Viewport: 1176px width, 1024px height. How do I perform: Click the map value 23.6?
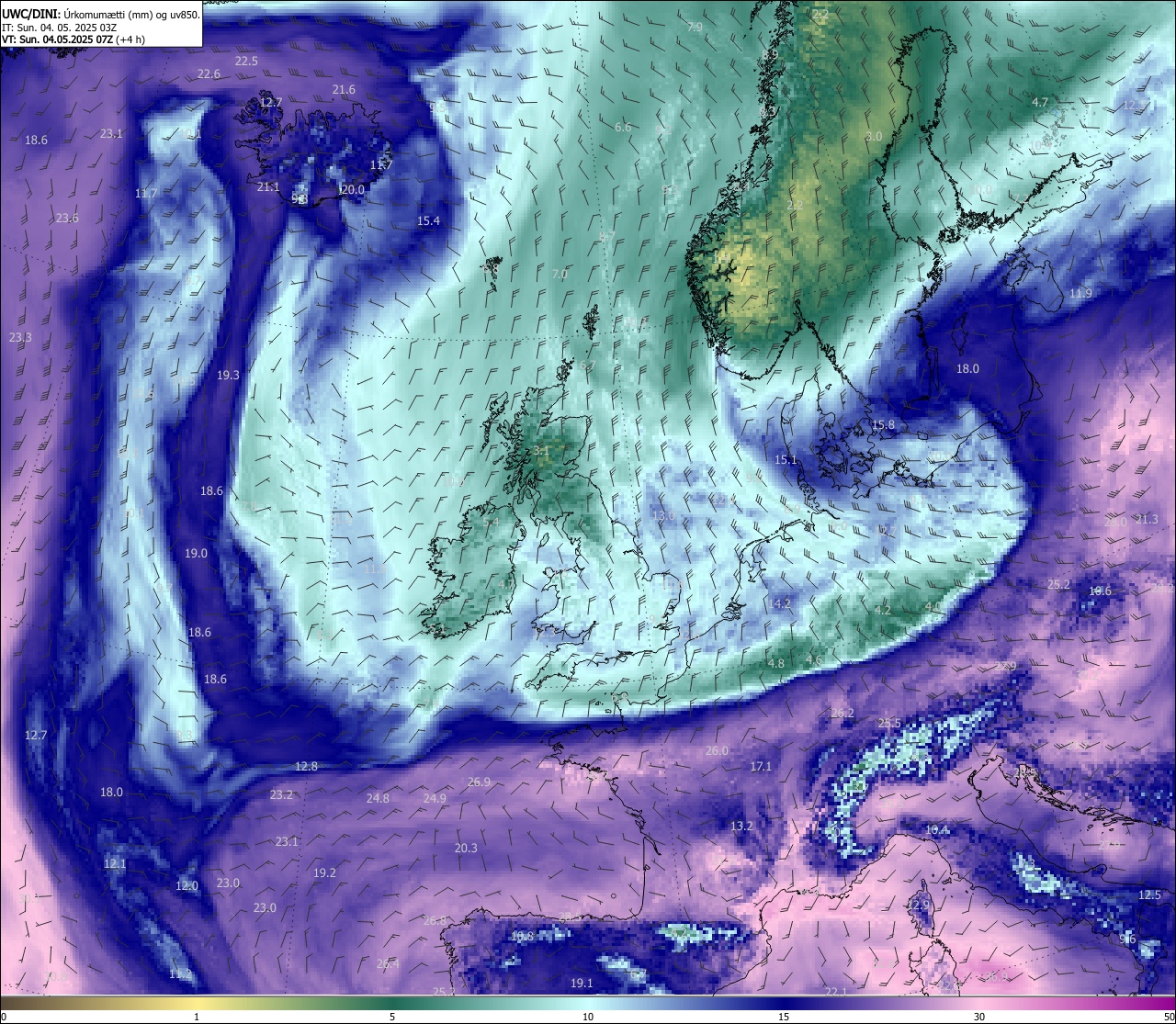coord(67,218)
